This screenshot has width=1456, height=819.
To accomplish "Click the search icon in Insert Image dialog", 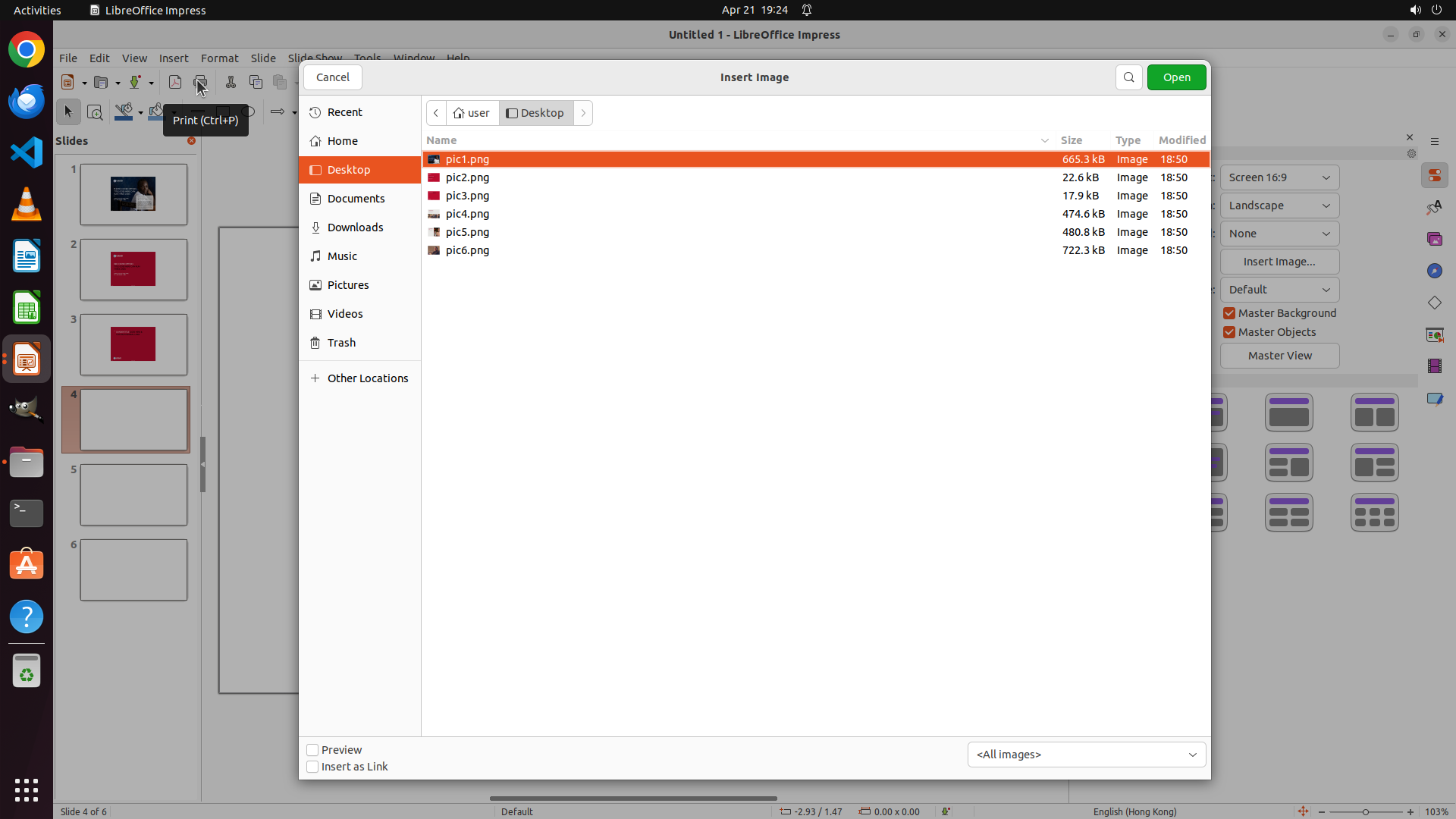I will click(1128, 77).
